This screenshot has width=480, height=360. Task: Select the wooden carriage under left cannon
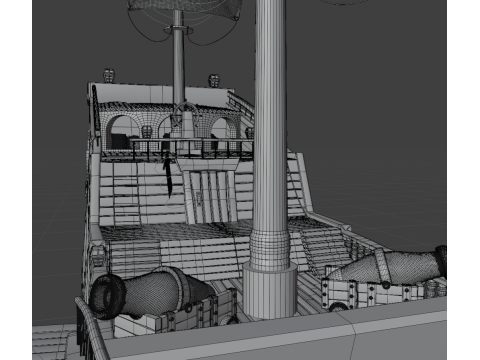pos(175,313)
